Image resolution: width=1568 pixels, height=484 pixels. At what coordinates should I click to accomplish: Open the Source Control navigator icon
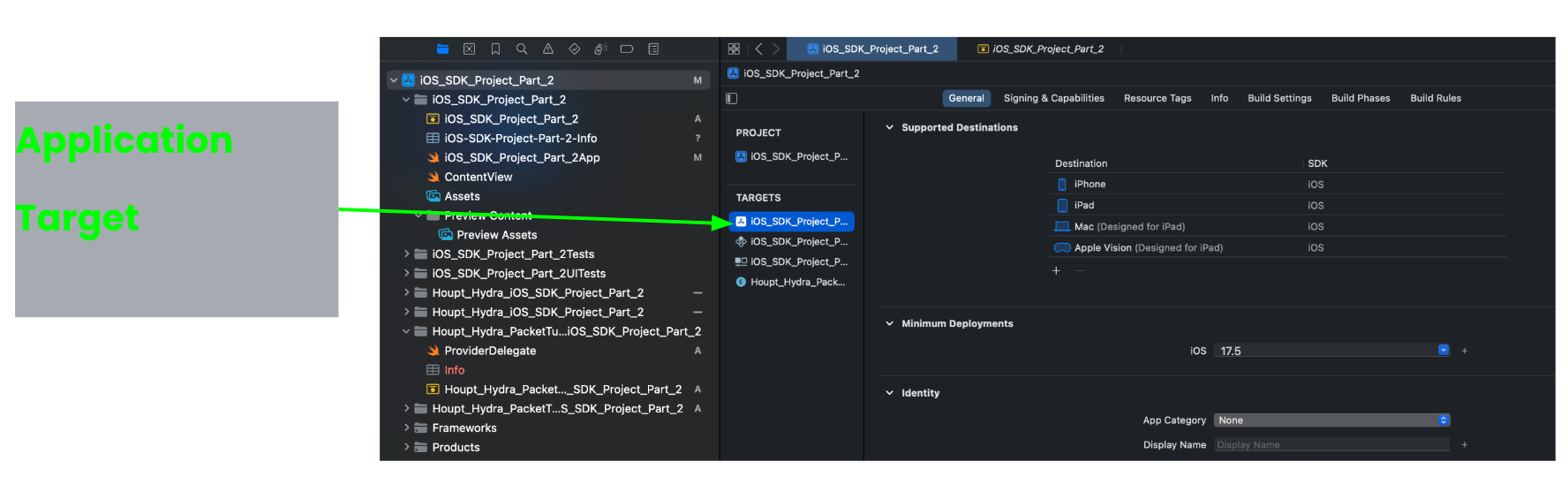pyautogui.click(x=469, y=49)
